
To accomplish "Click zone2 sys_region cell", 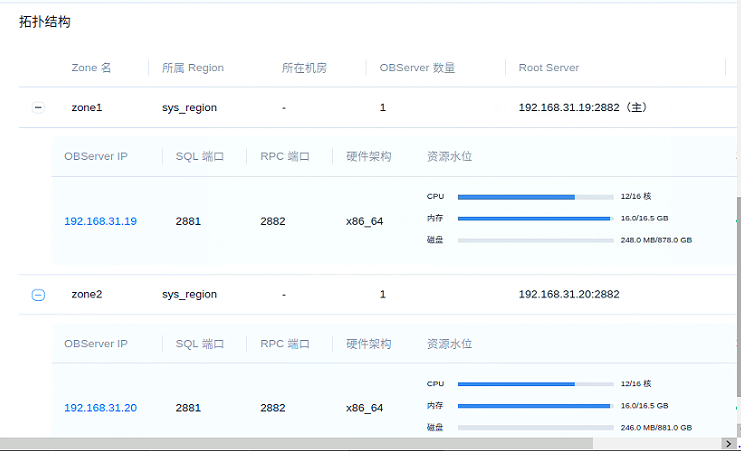I will tap(190, 295).
